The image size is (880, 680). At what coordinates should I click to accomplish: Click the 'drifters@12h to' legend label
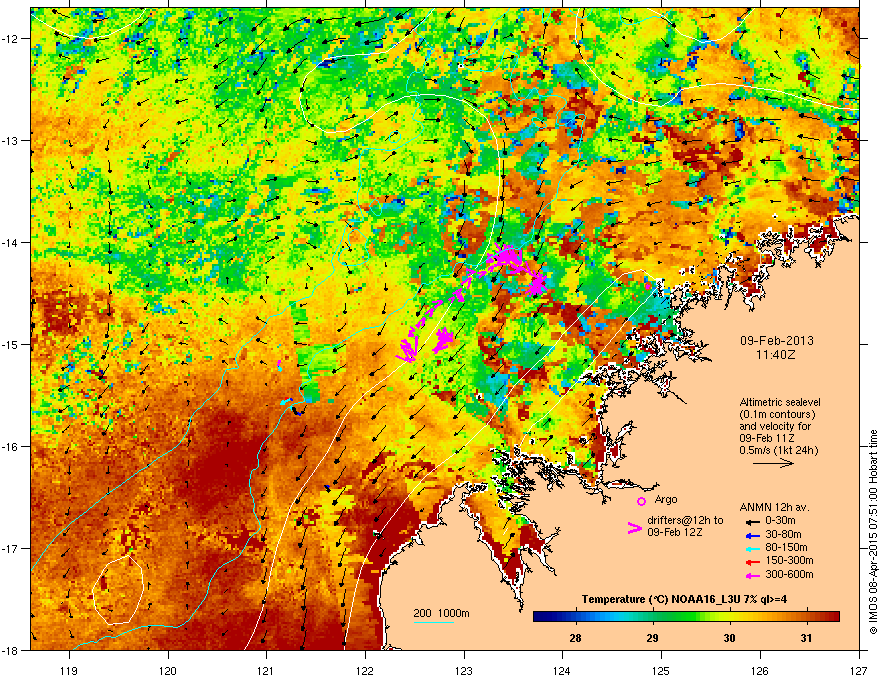(x=685, y=521)
